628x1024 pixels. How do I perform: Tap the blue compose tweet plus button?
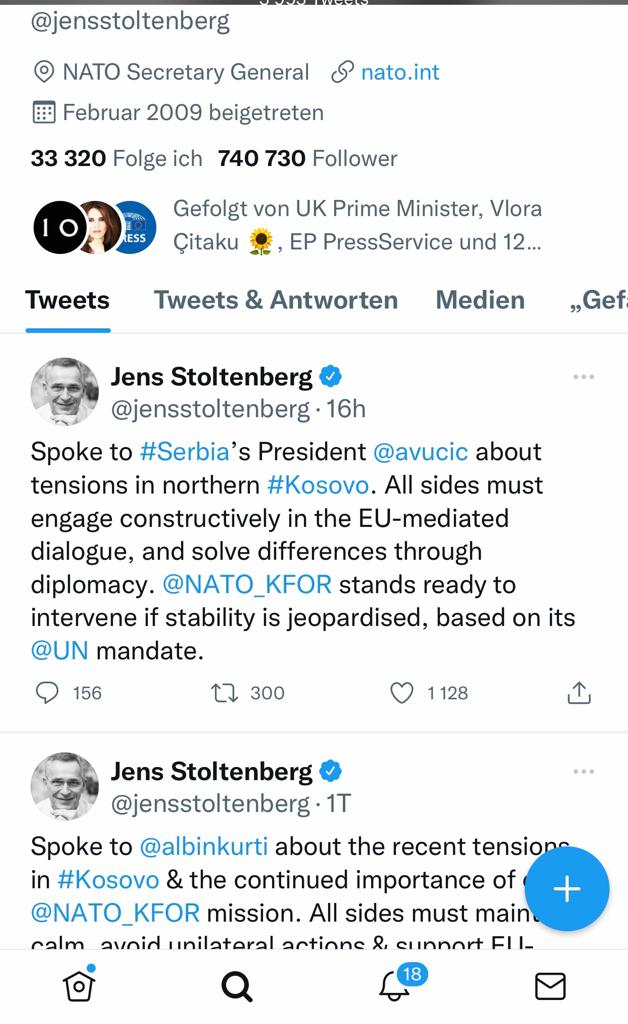coord(567,889)
